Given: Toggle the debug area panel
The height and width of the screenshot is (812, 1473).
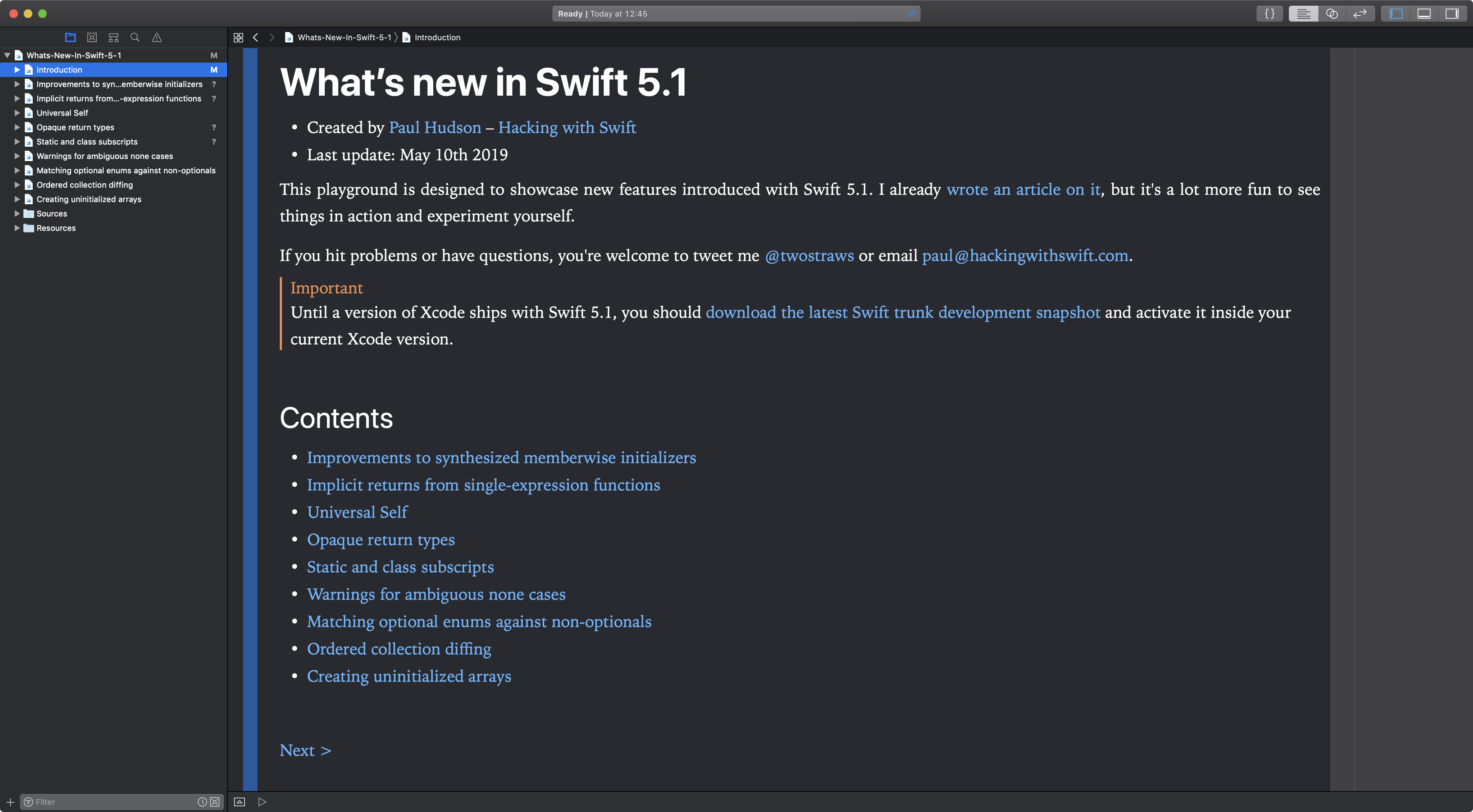Looking at the screenshot, I should (1424, 14).
